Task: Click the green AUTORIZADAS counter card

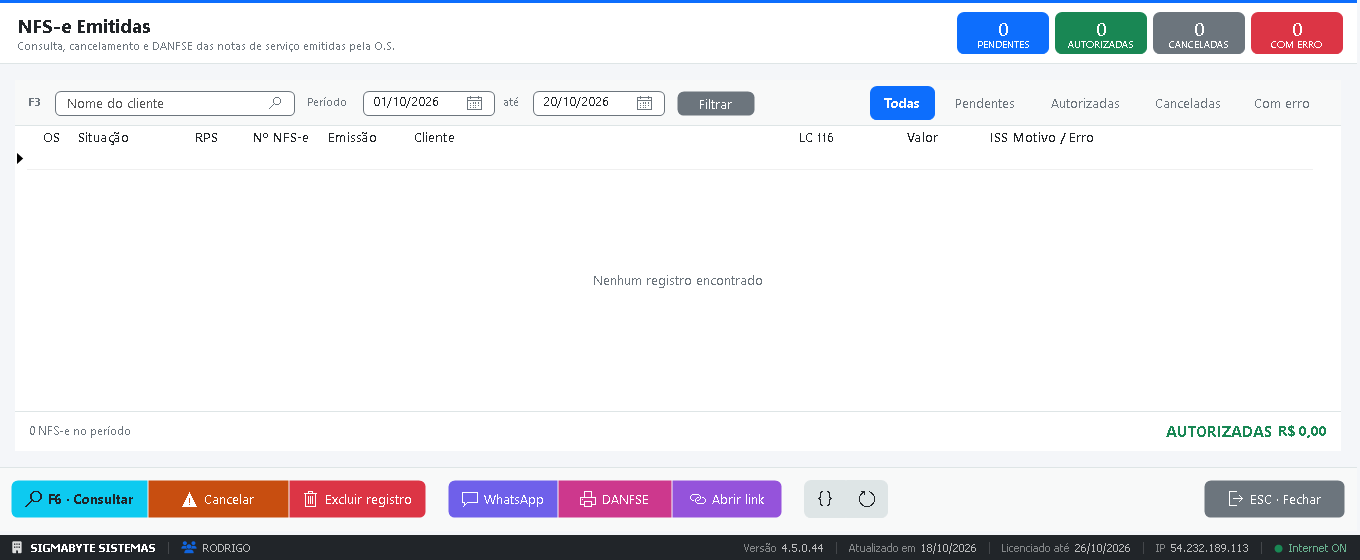Action: pyautogui.click(x=1101, y=33)
